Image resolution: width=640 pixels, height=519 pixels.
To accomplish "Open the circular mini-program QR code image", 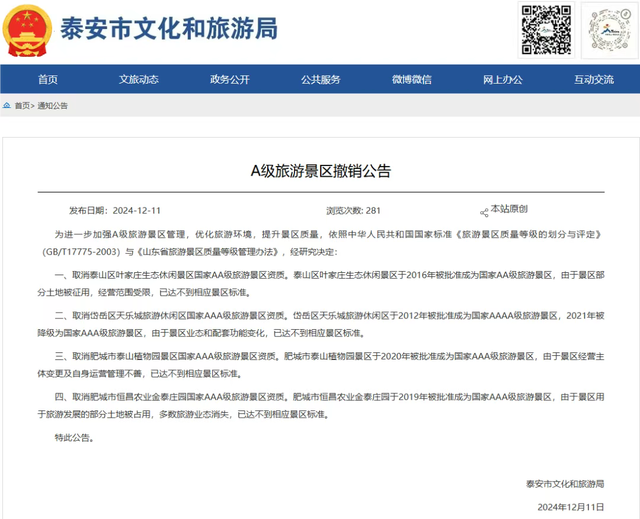I will (609, 30).
